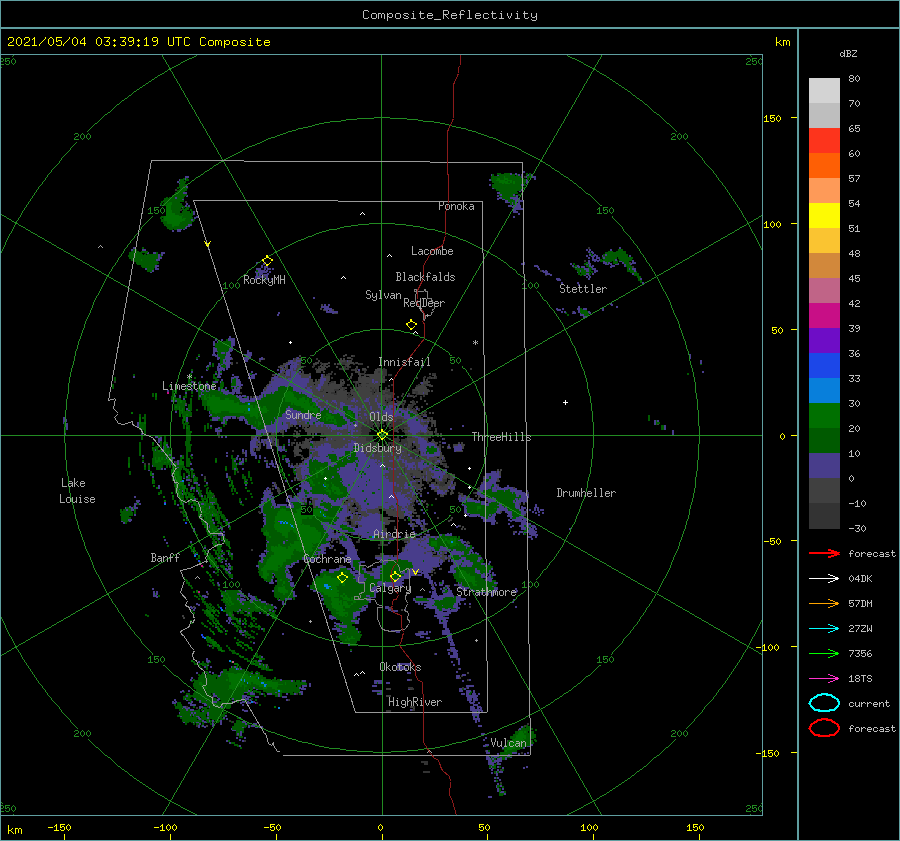Click the Olds label on map
900x841 pixels.
click(381, 417)
